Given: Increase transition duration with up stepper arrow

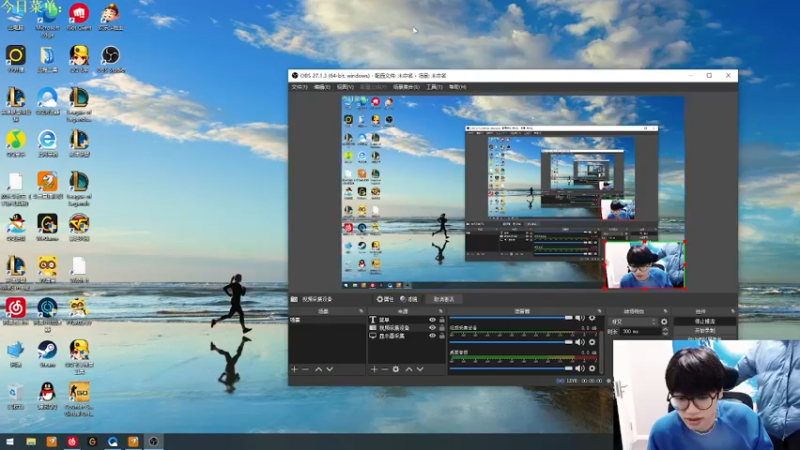Looking at the screenshot, I should 665,330.
